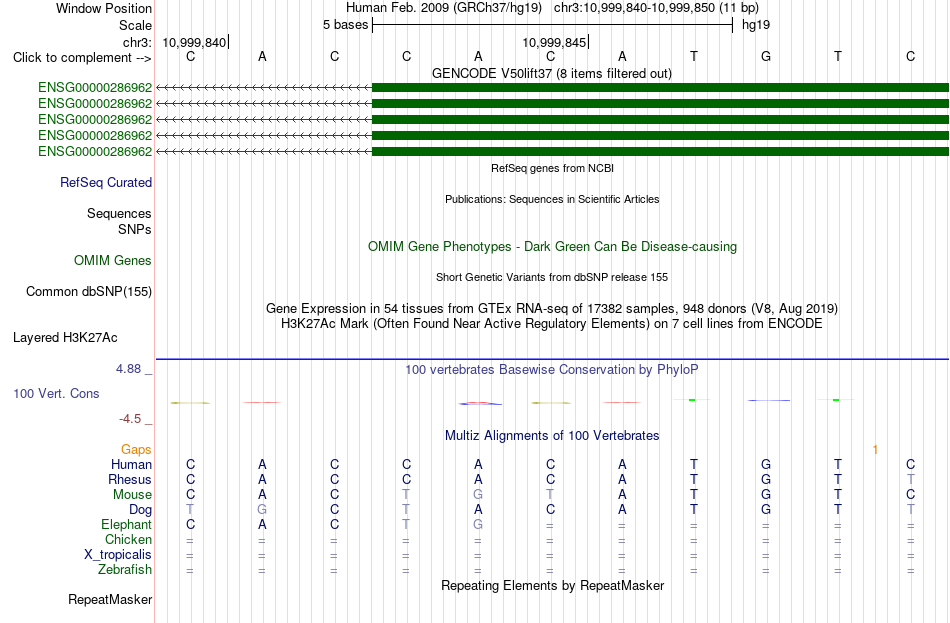The width and height of the screenshot is (950, 623).
Task: Click 'Publications: Sequences in Scientific Articles' title
Action: click(x=552, y=199)
